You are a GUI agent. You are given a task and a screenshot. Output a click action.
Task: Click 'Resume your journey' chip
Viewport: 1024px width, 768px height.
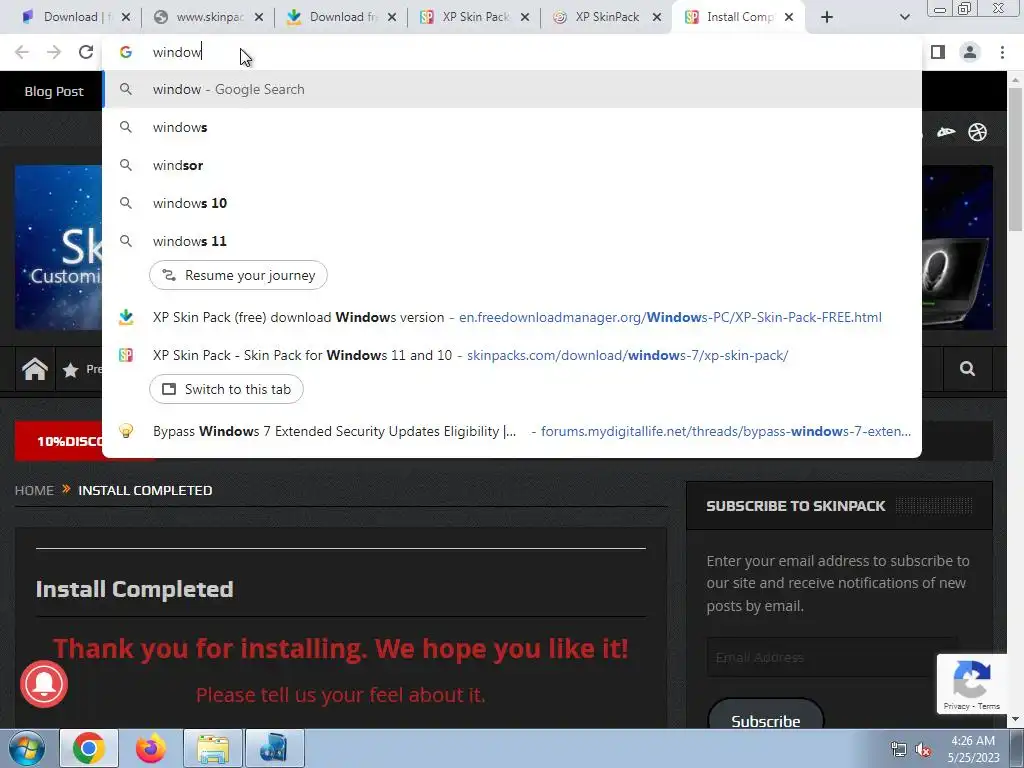tap(238, 275)
